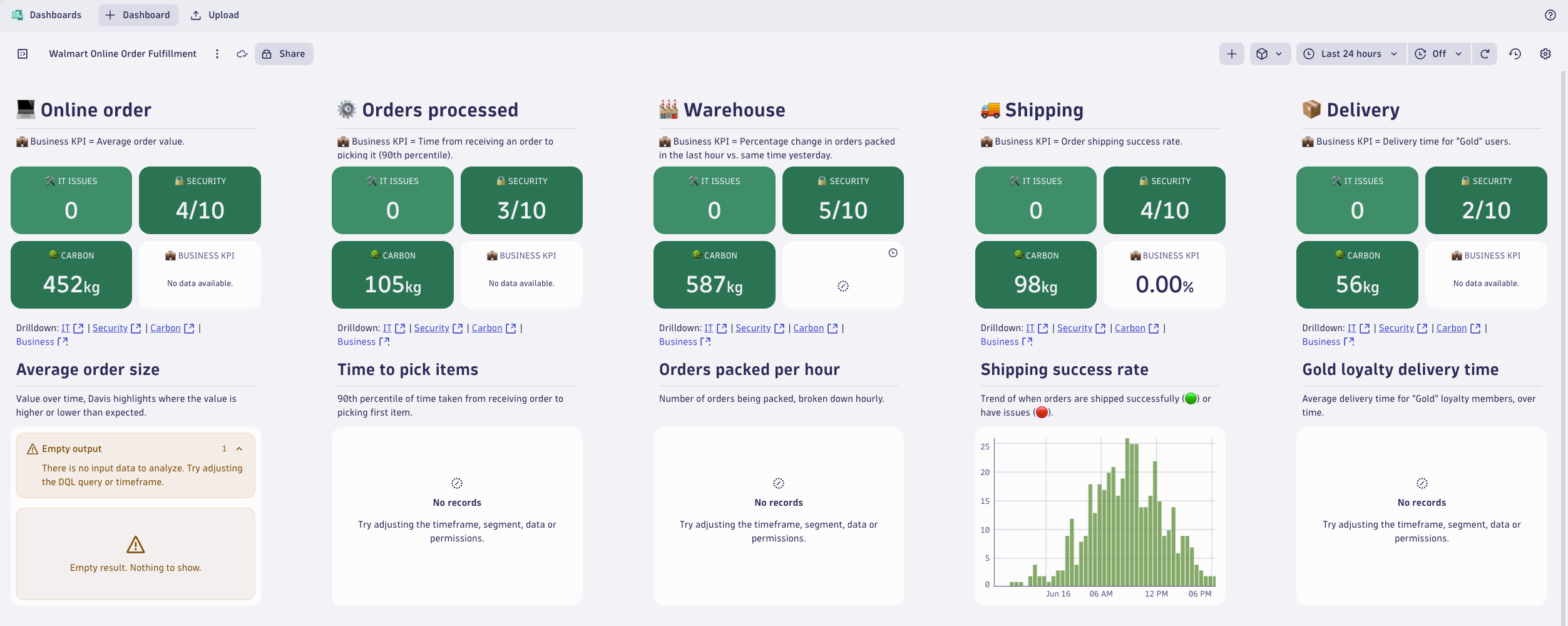Open external link icon next to Online order Carbon
Screen dimensions: 1568x626
coord(189,328)
